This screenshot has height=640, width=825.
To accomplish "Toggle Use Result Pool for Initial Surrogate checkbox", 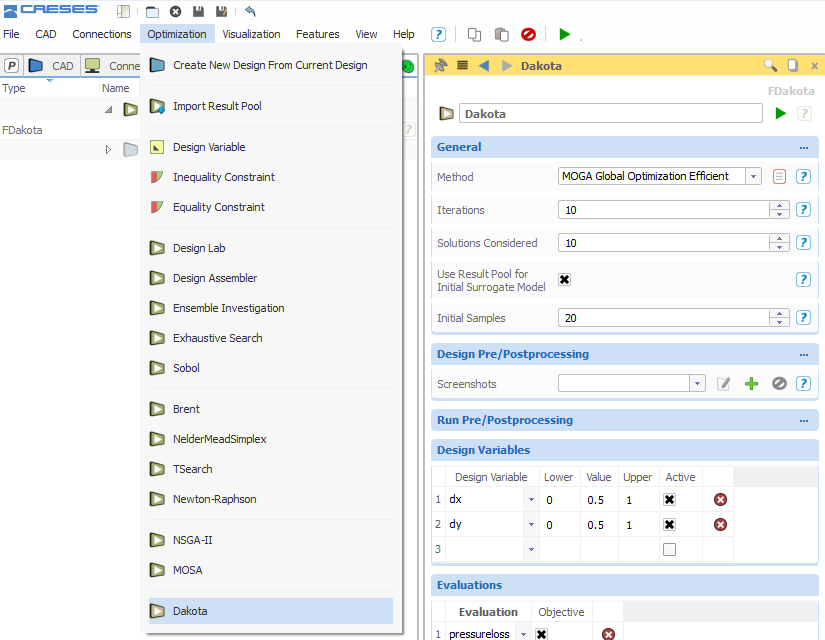I will point(565,279).
